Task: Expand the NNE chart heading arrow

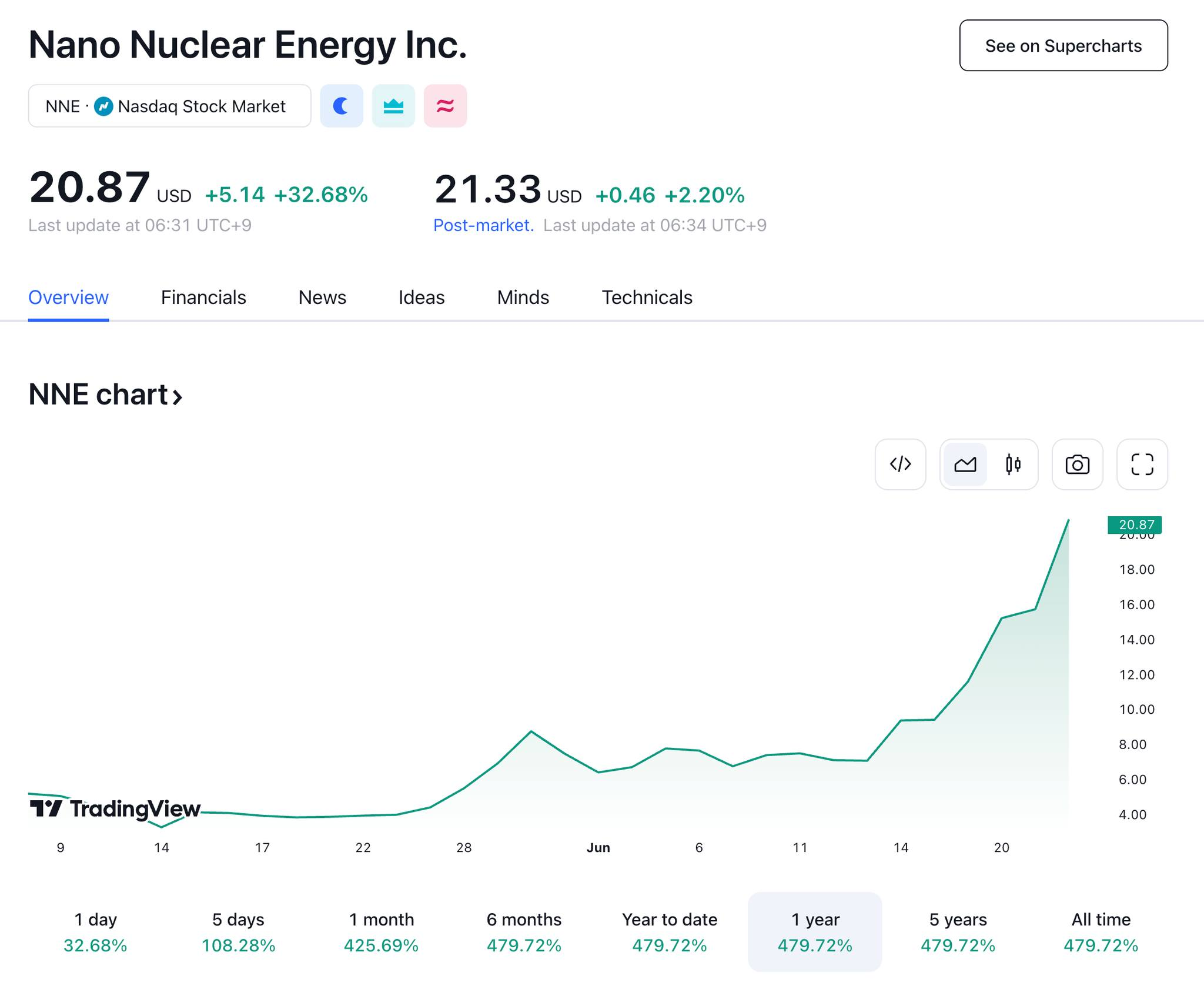Action: coord(177,396)
